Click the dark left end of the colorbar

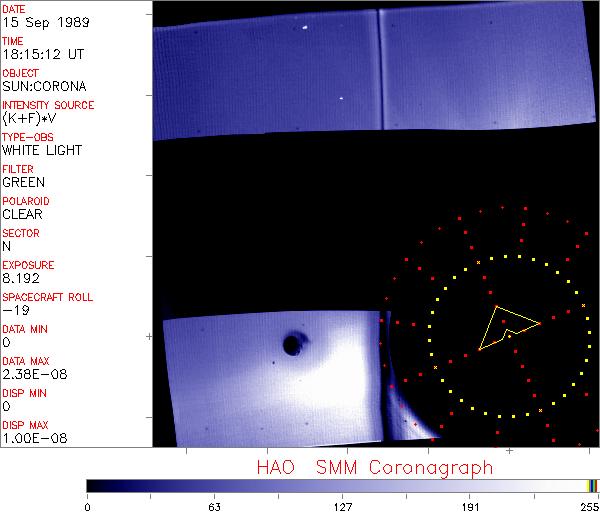[x=95, y=486]
